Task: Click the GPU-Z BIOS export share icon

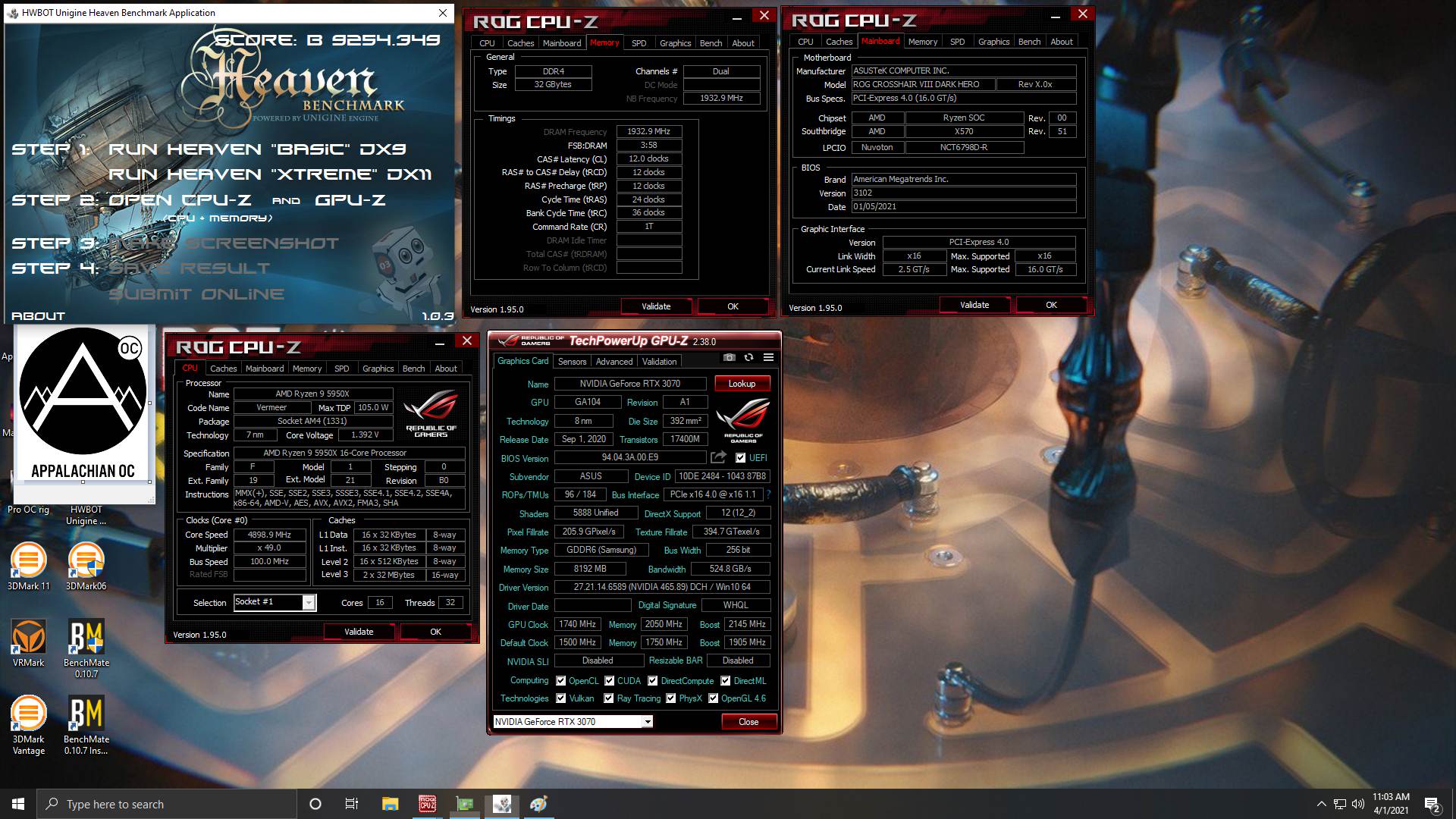Action: [718, 457]
